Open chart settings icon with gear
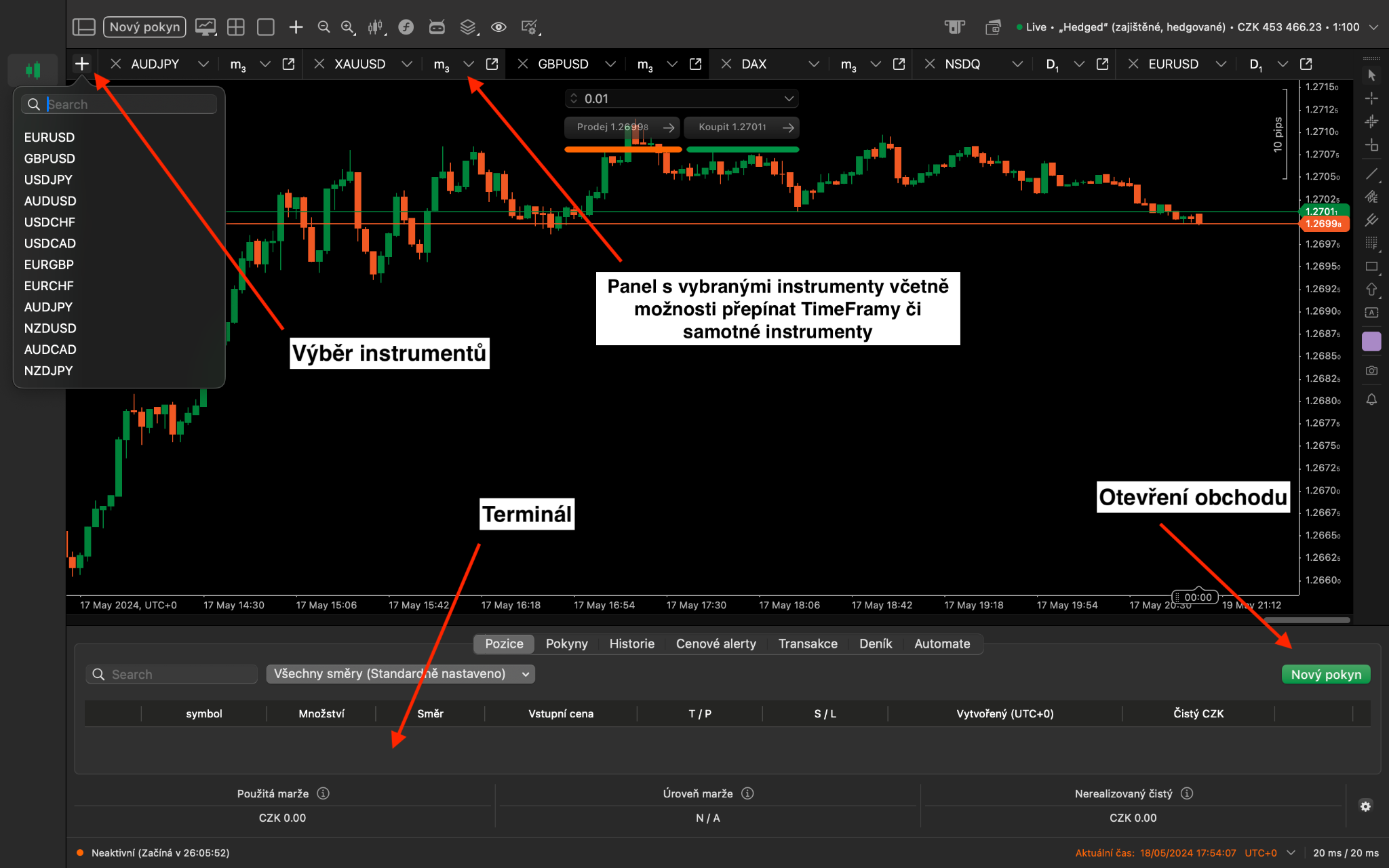The height and width of the screenshot is (868, 1389). coord(529,27)
